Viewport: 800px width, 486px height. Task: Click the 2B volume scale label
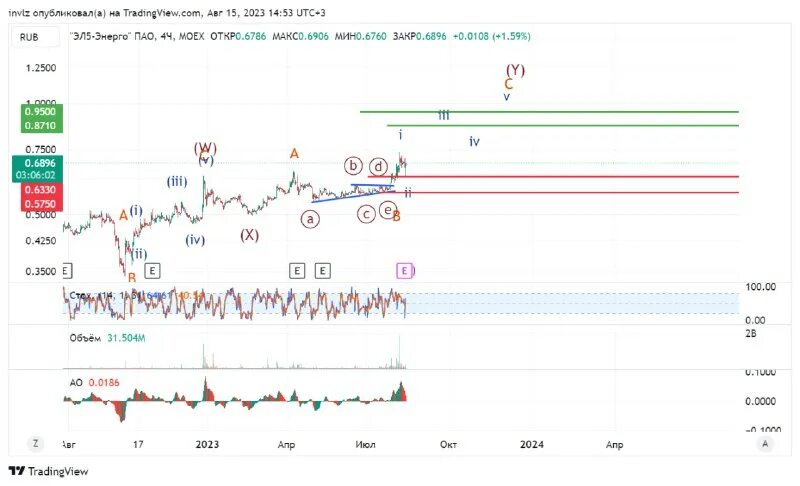coord(751,334)
